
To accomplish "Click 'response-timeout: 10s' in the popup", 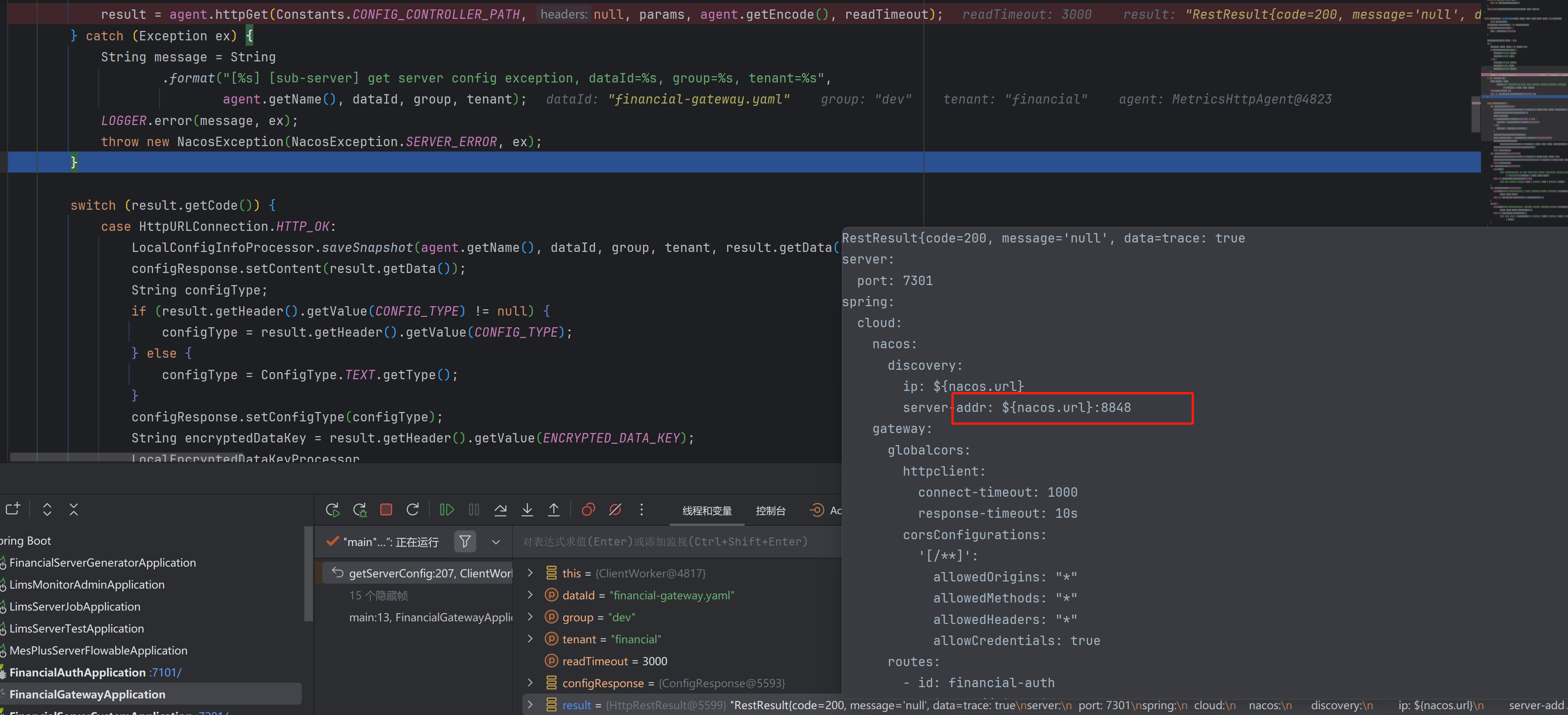I will tap(998, 513).
